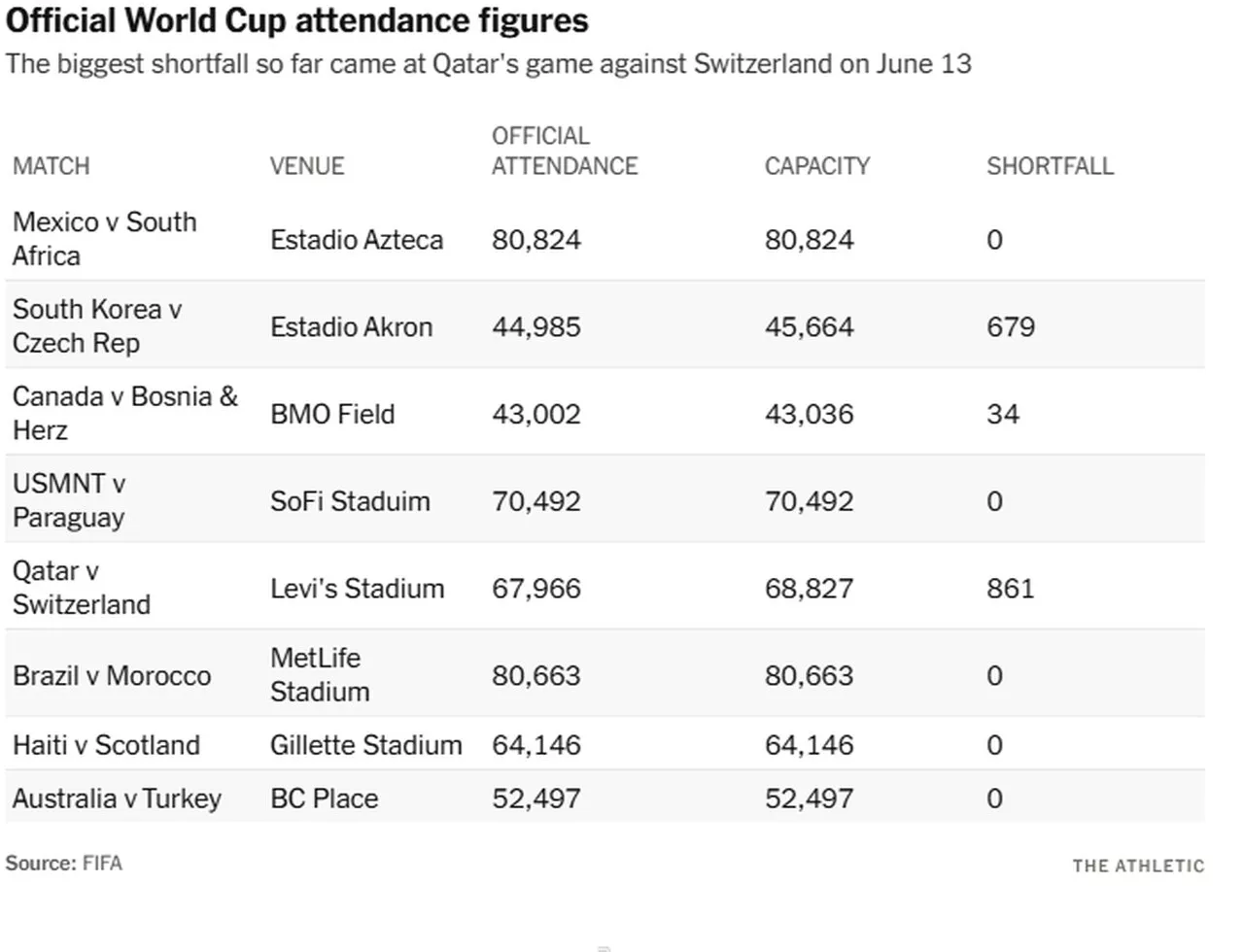
Task: Click the Official World Cup attendance figures title
Action: point(297,20)
